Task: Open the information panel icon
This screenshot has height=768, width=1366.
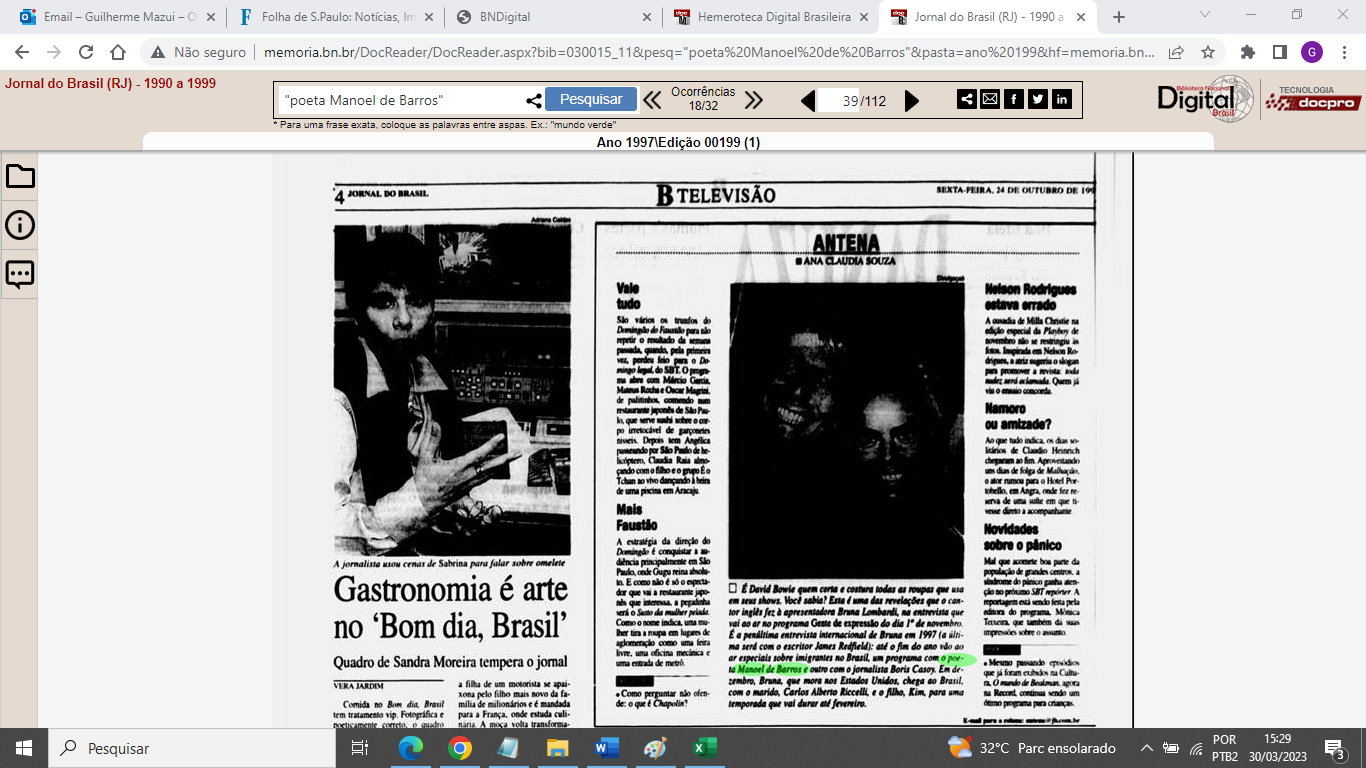Action: click(20, 225)
